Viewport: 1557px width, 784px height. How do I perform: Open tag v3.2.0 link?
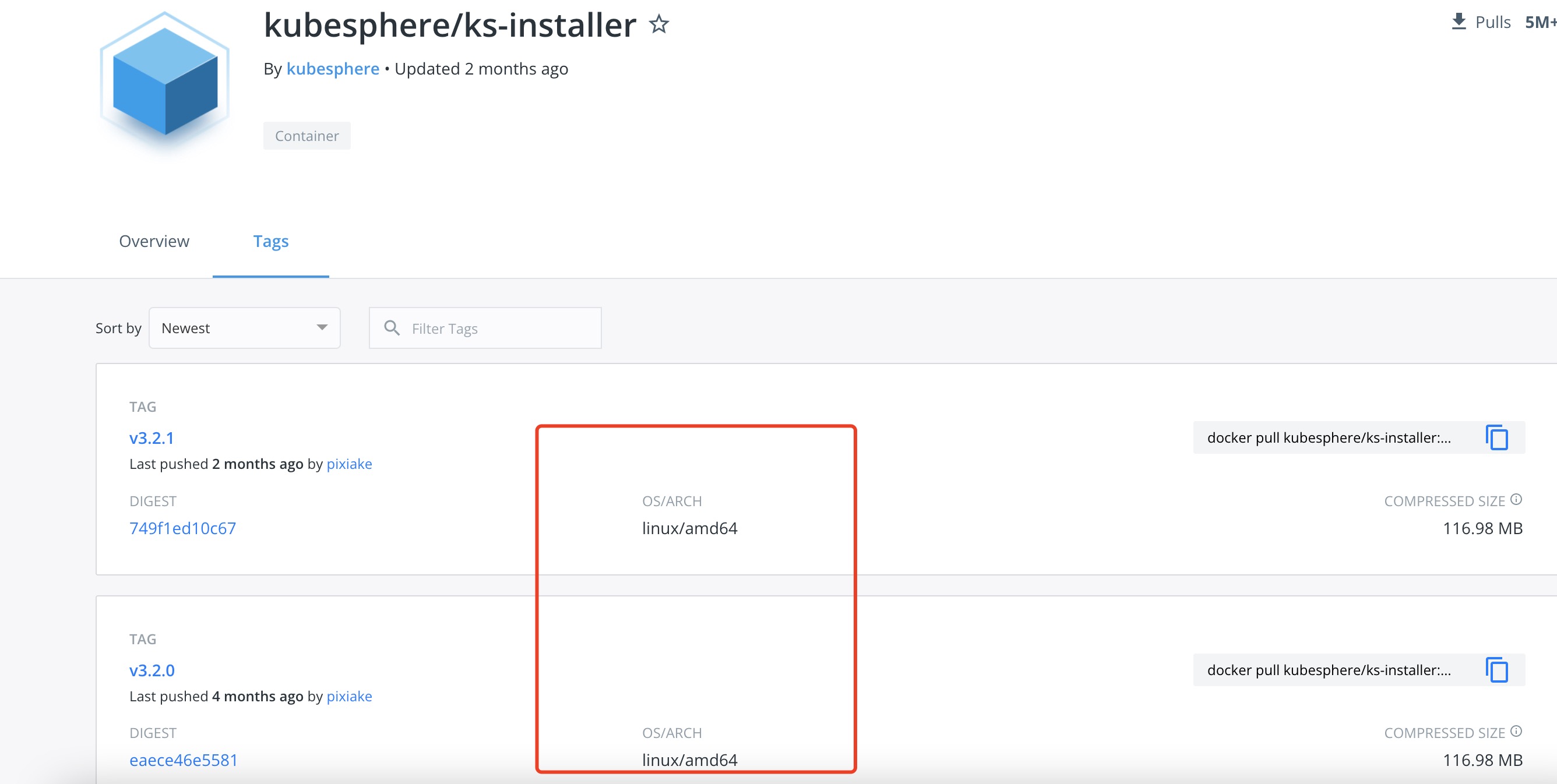tap(152, 670)
